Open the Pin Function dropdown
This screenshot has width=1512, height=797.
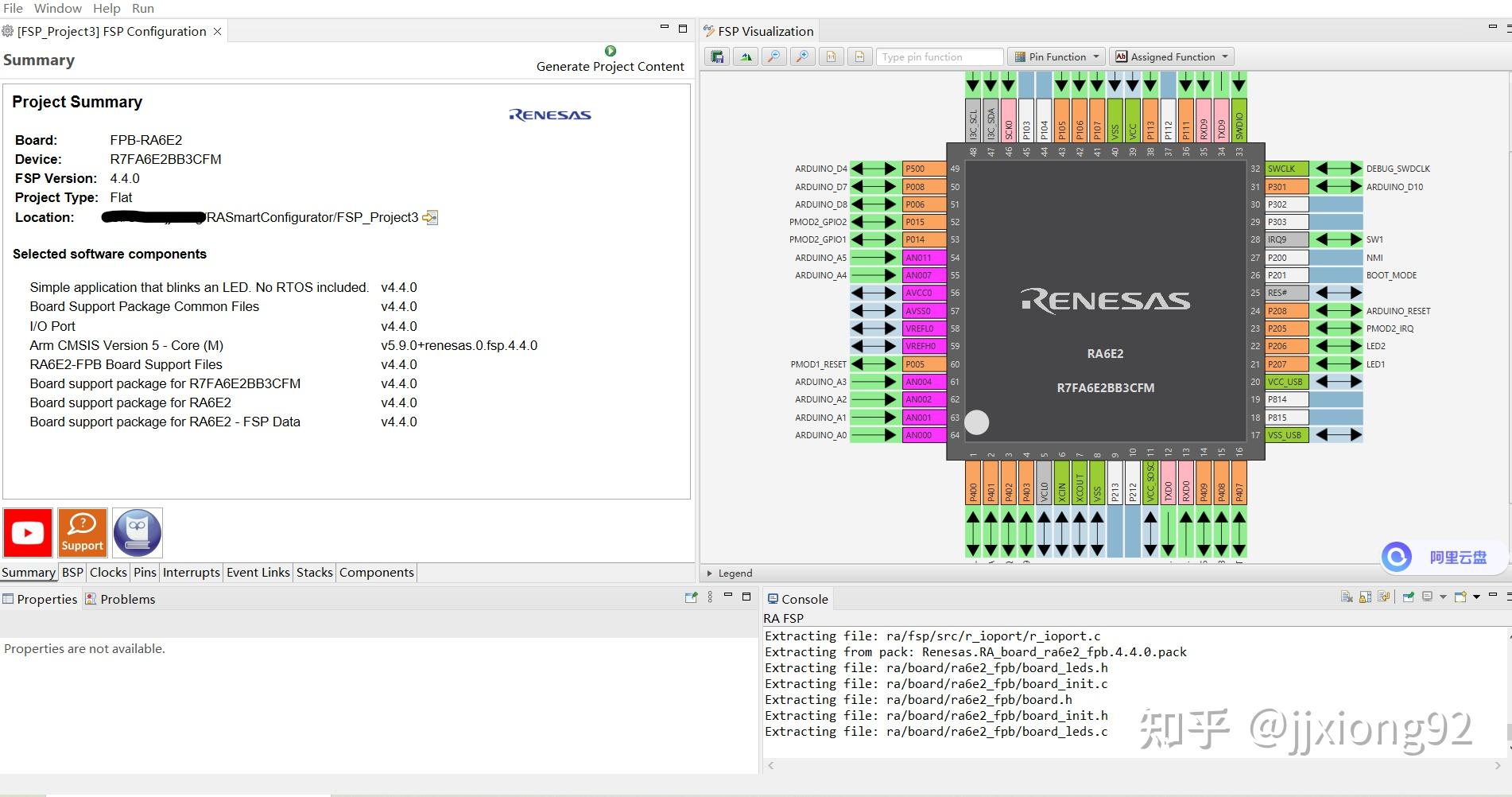coord(1056,56)
